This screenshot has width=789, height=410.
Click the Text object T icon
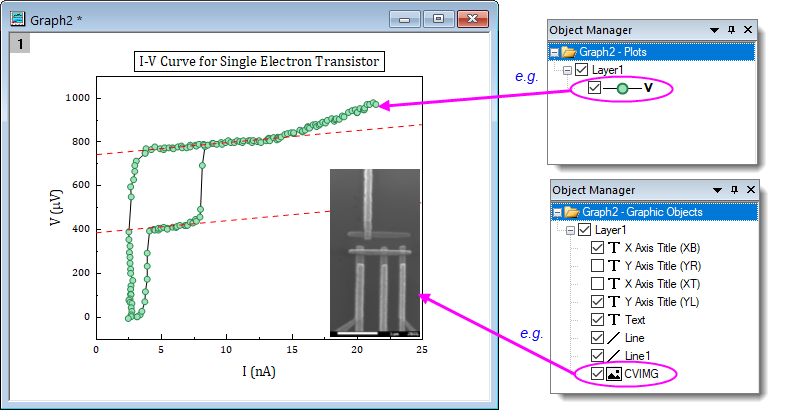tap(614, 319)
